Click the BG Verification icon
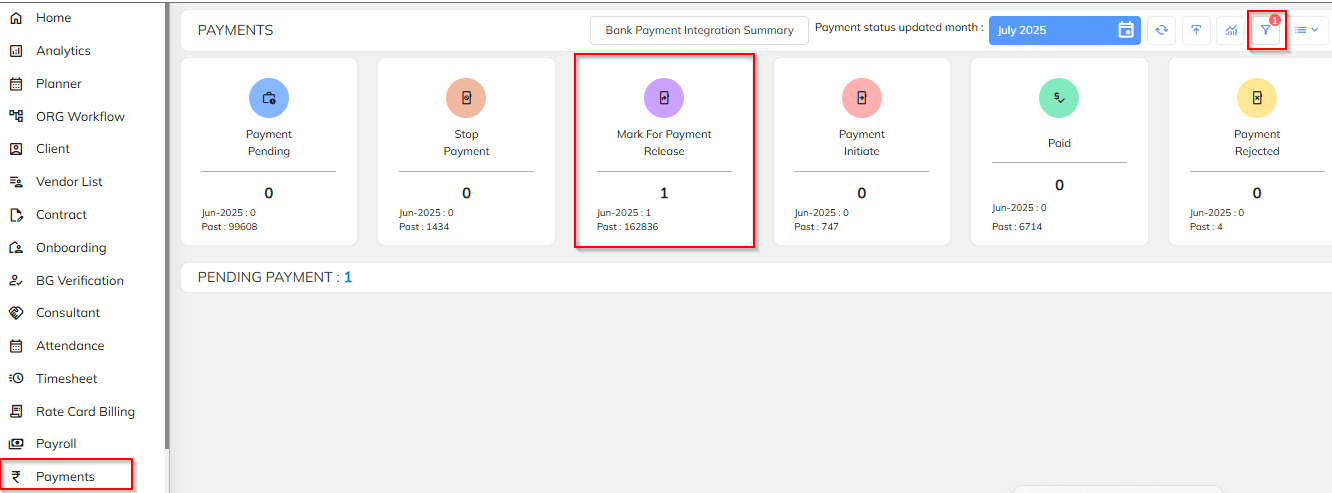This screenshot has width=1332, height=493. [16, 281]
